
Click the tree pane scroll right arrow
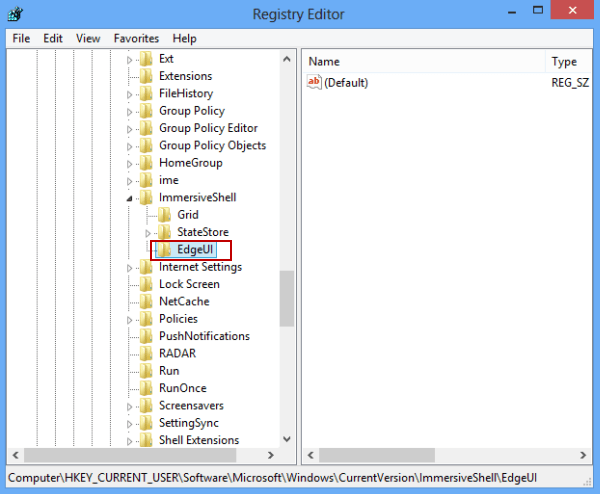pos(271,455)
